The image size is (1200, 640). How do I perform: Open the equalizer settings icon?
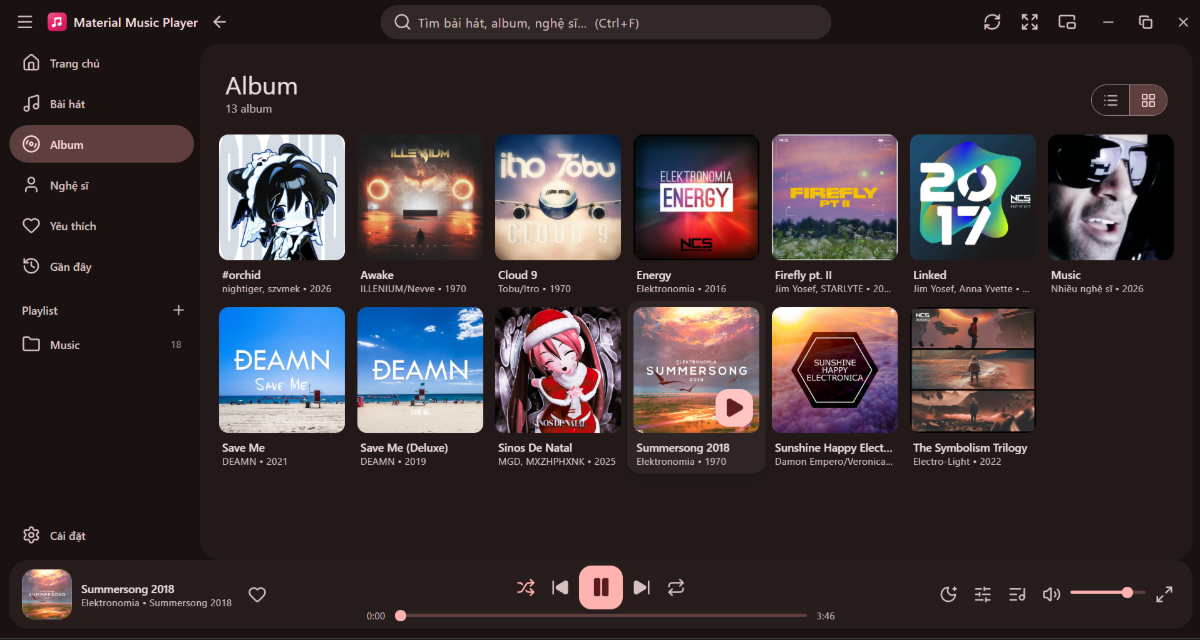coord(983,594)
